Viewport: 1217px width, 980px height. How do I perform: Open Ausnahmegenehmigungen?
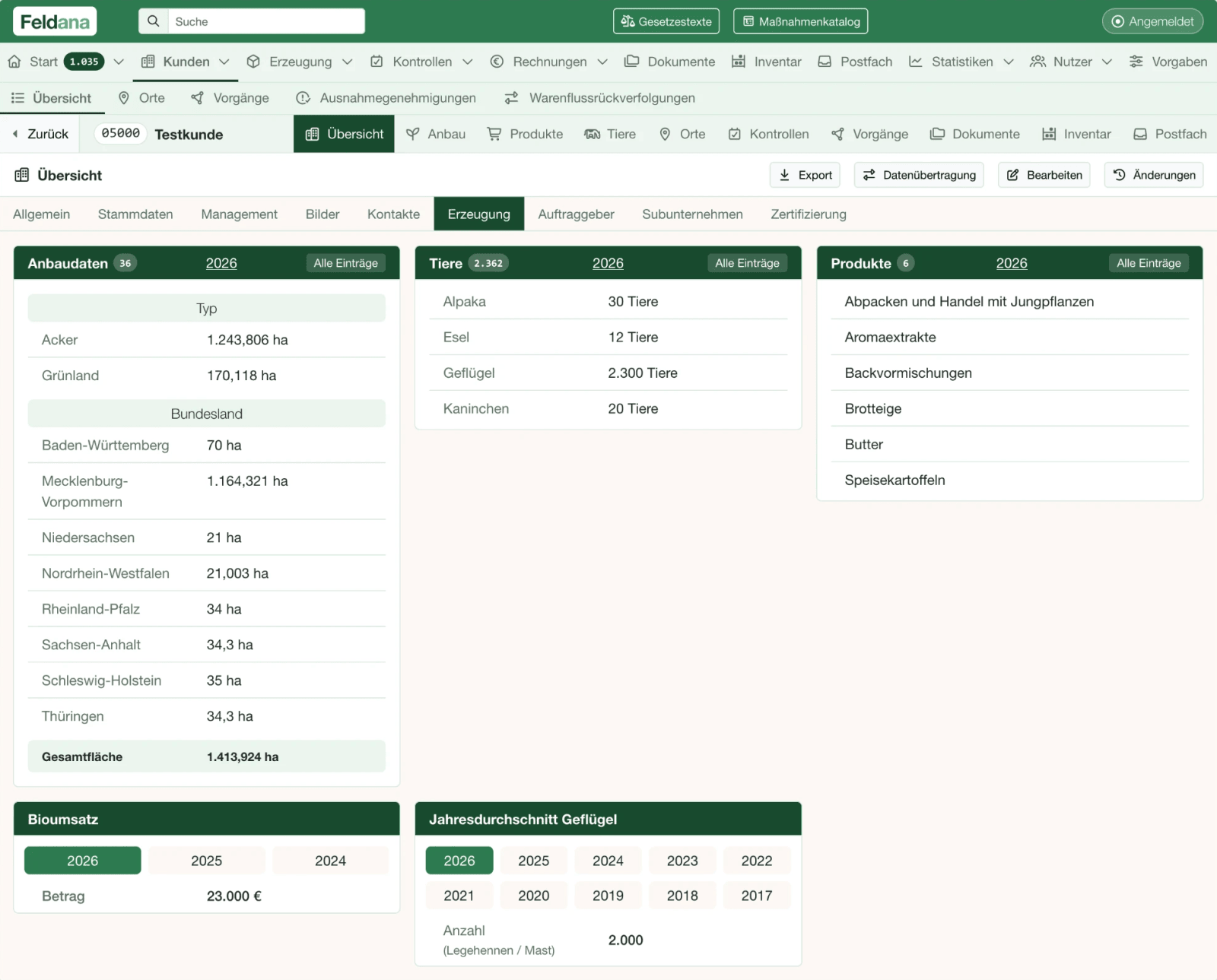pos(386,98)
